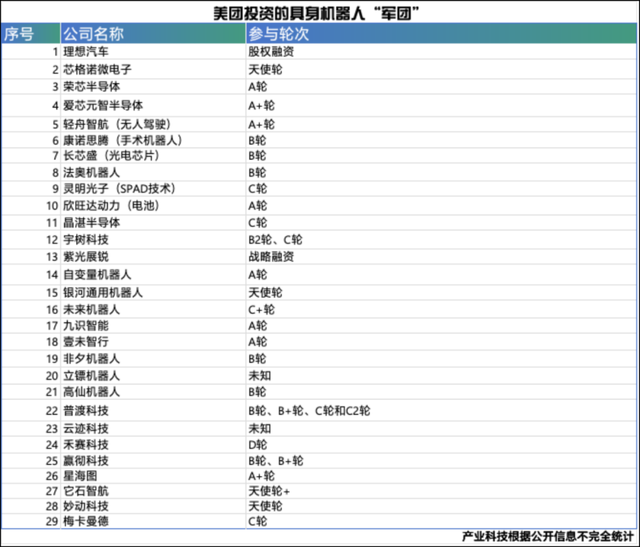Select the sequence number 12 cell
This screenshot has width=640, height=547.
(x=31, y=240)
